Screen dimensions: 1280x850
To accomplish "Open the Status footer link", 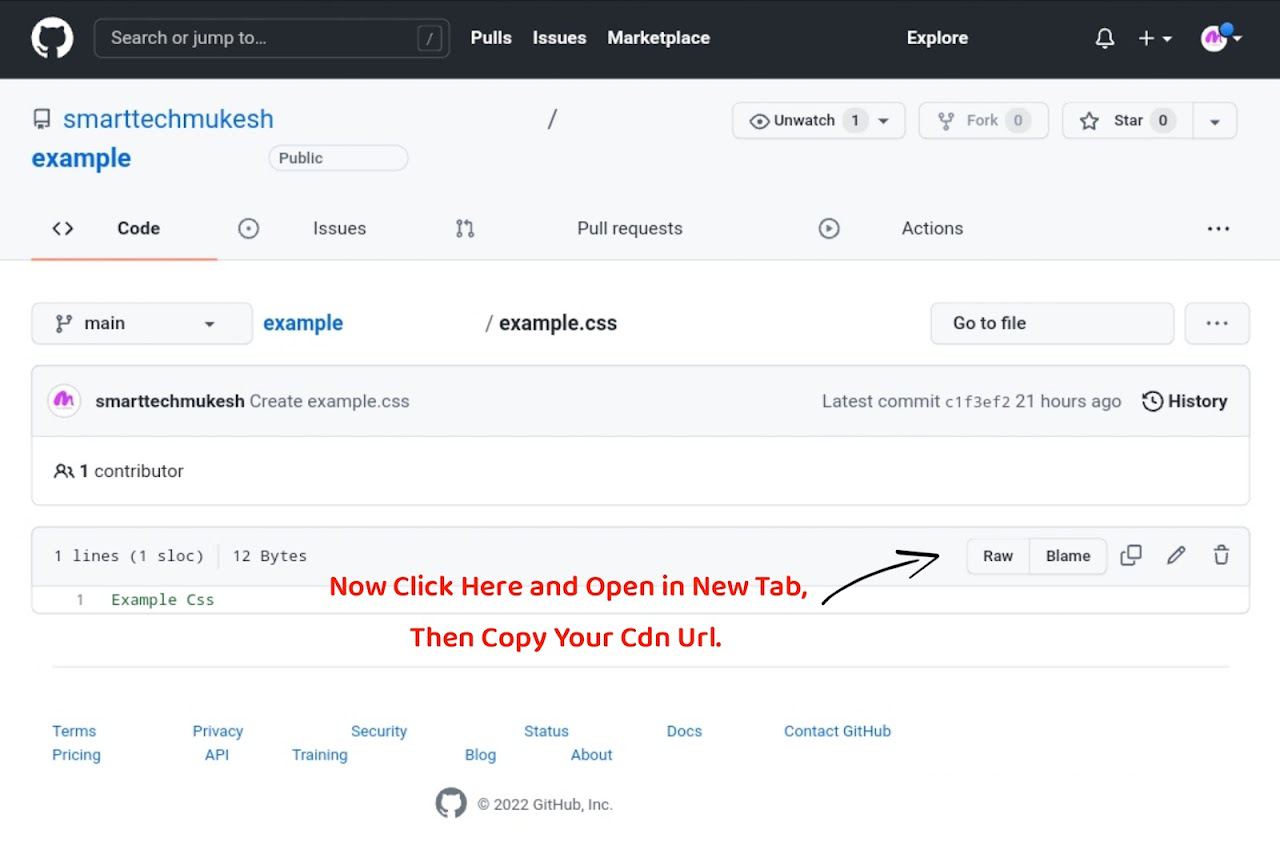I will click(546, 731).
